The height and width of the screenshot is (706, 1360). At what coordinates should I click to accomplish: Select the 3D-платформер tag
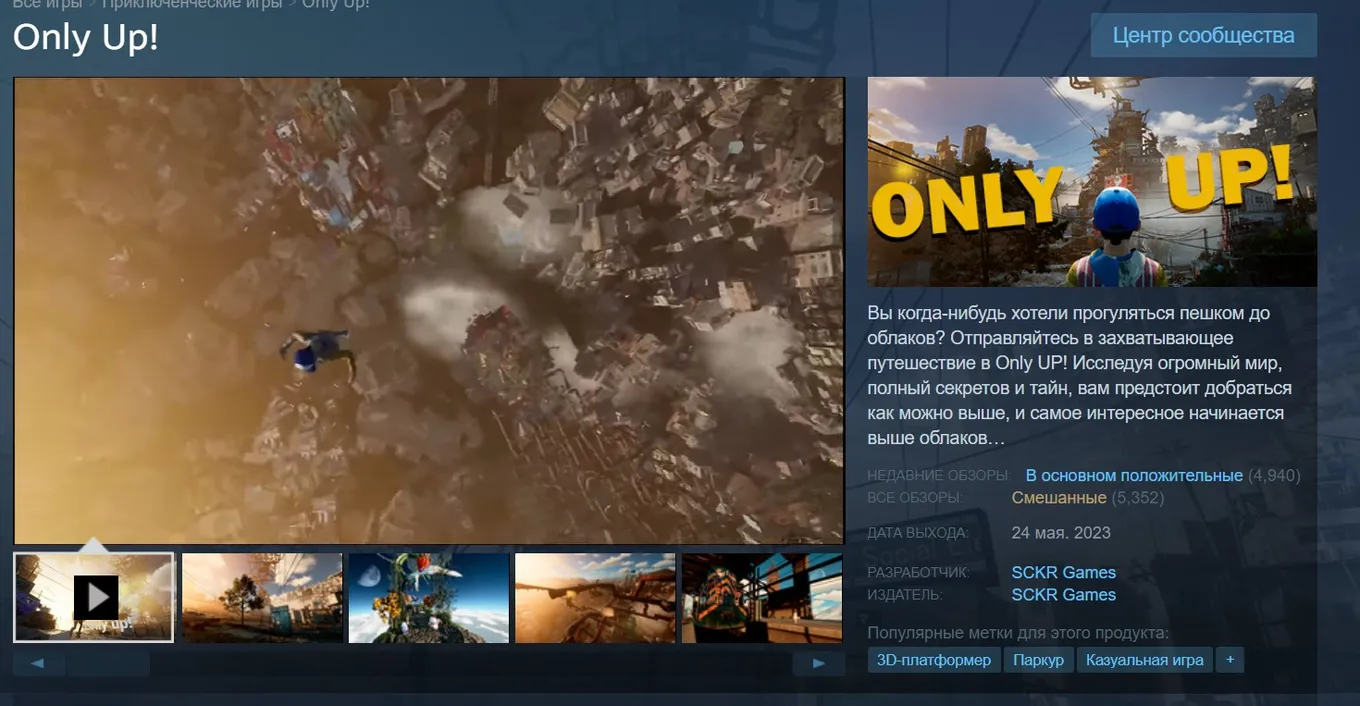934,660
